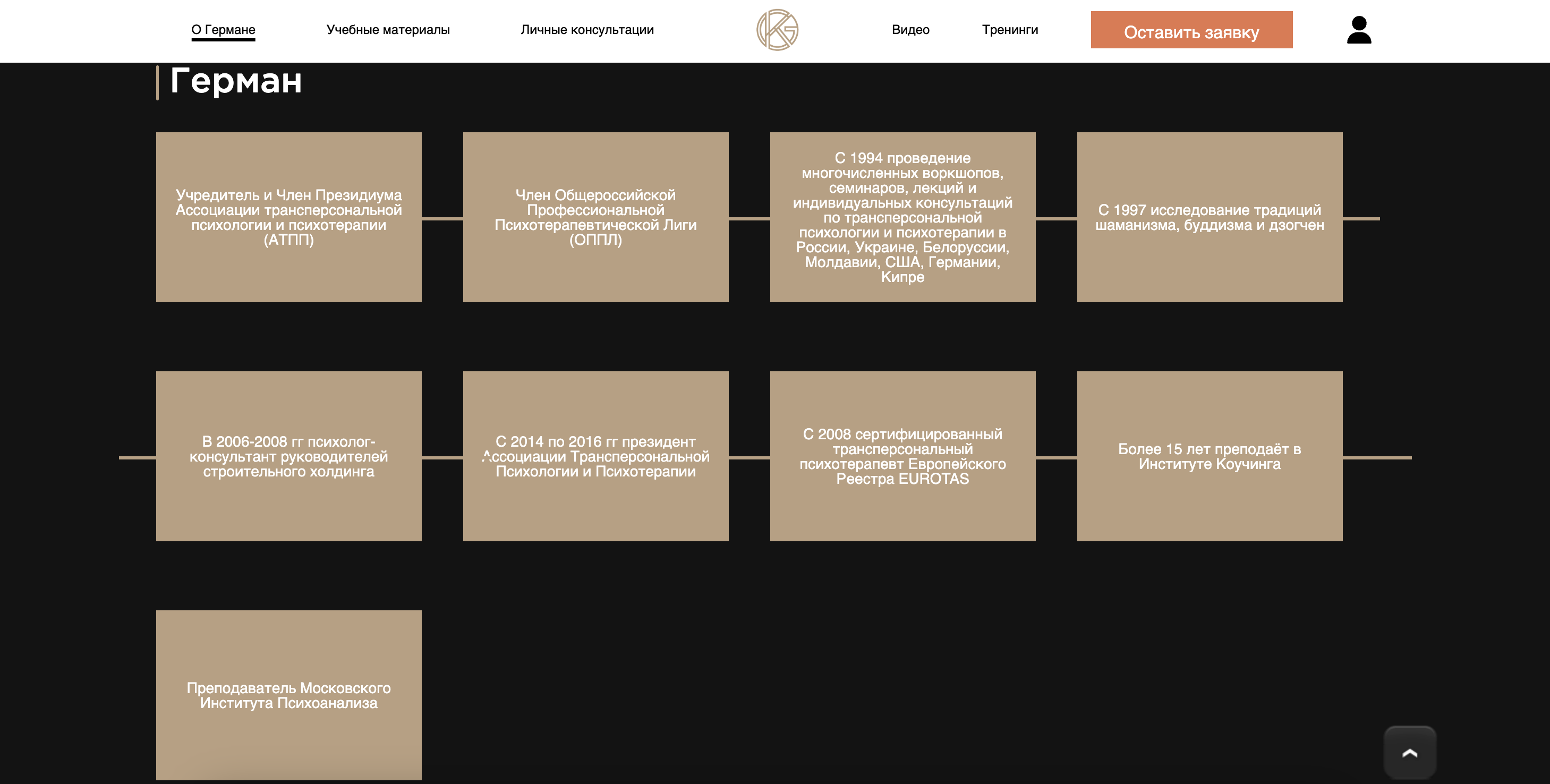
Task: Select Московский Институт Психоанализа card
Action: pos(288,695)
